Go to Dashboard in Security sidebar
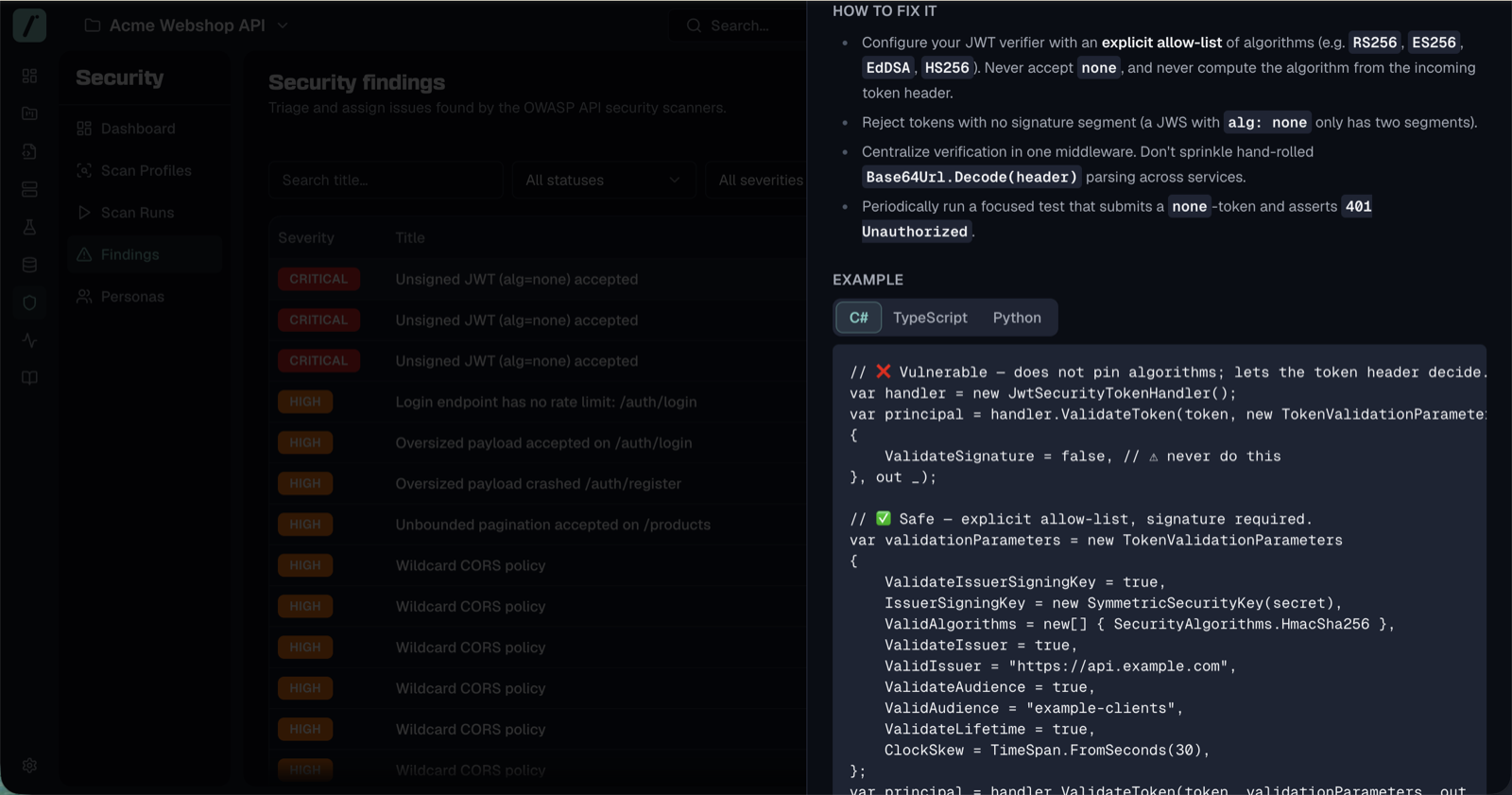The image size is (1512, 795). click(145, 129)
